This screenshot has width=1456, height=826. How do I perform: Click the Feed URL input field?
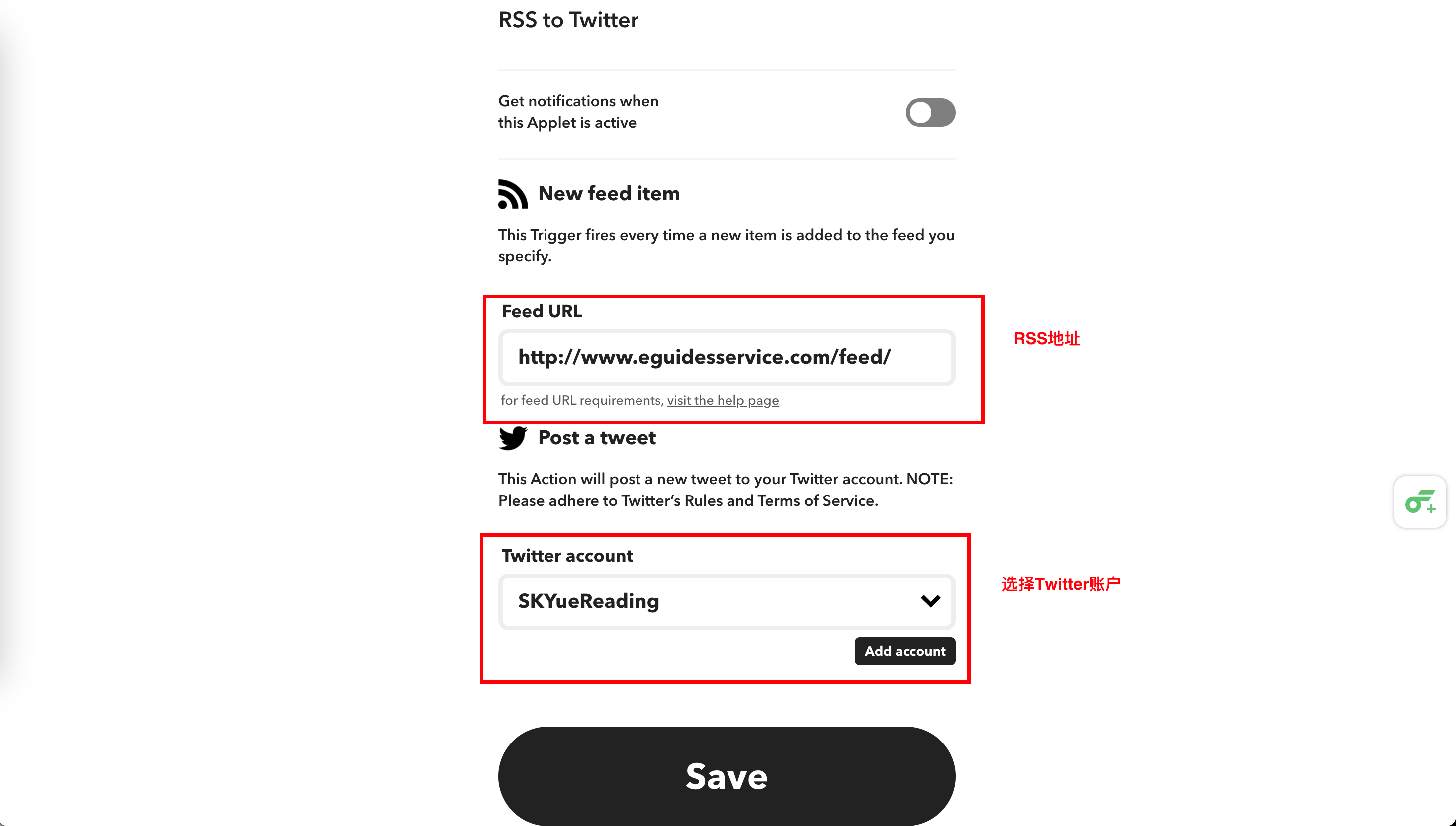coord(727,356)
